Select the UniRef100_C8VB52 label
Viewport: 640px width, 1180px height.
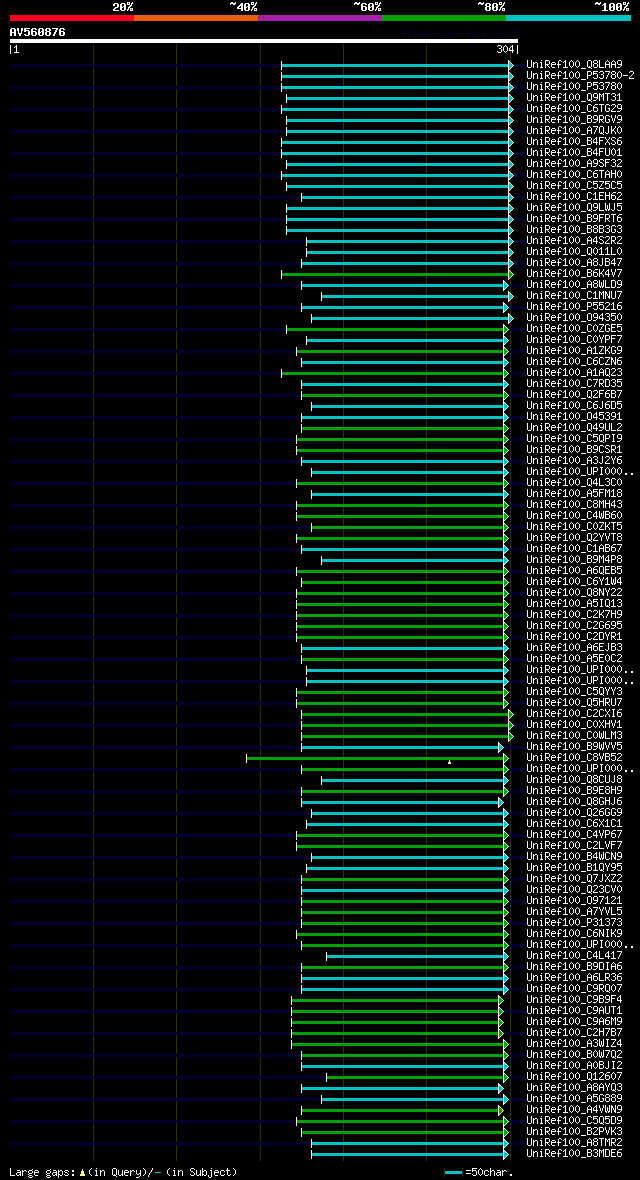click(x=574, y=757)
